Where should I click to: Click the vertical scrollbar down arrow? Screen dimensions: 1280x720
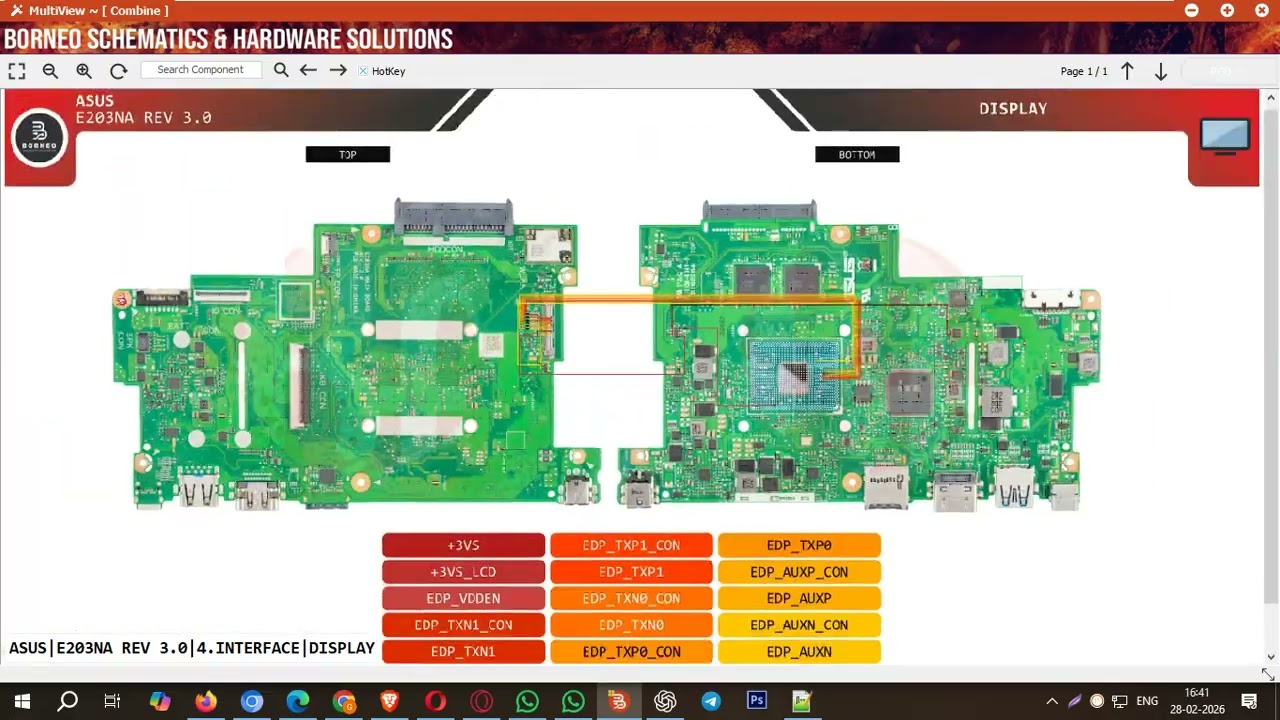pyautogui.click(x=1271, y=657)
